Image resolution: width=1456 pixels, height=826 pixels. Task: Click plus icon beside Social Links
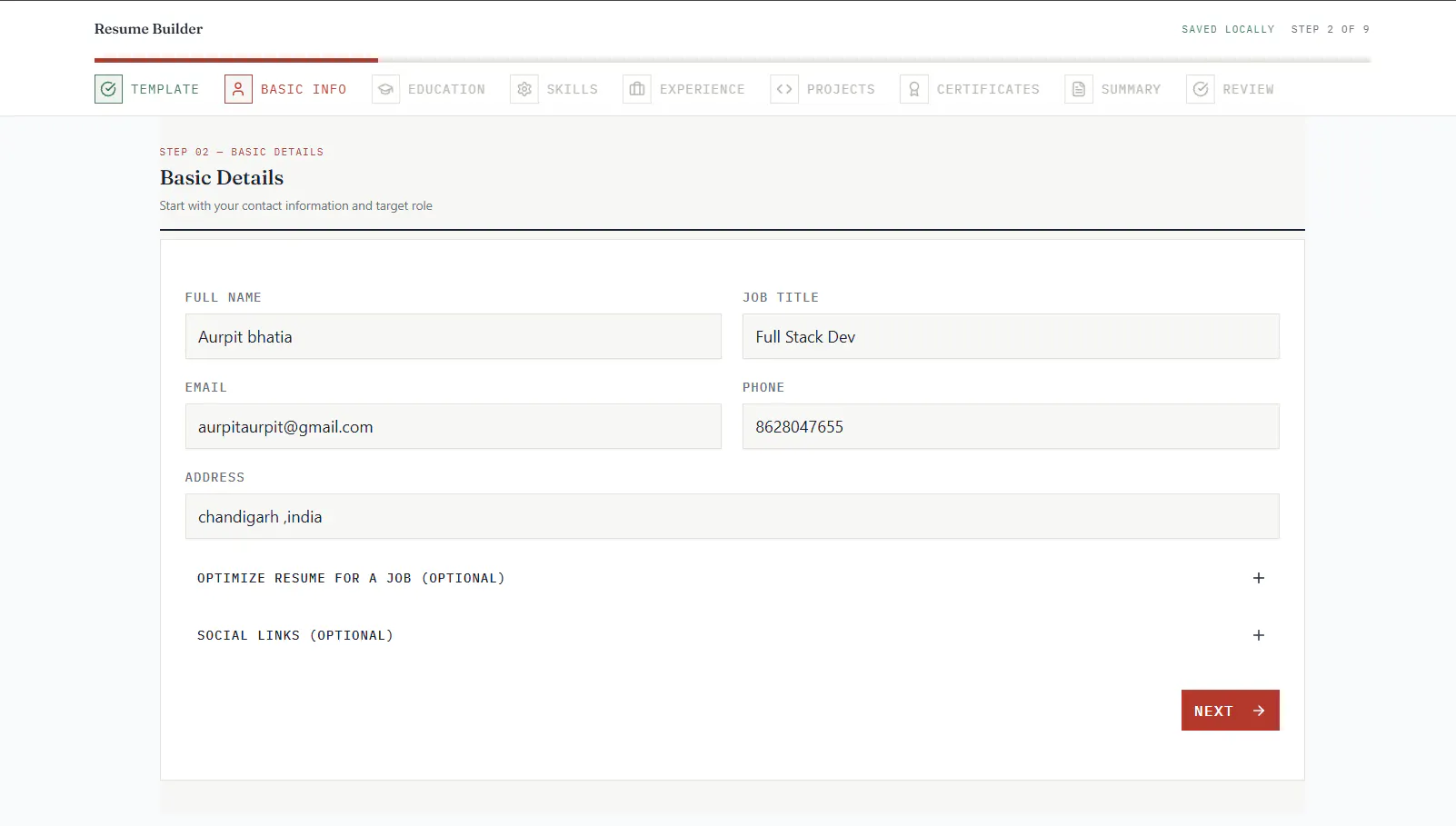(1259, 635)
